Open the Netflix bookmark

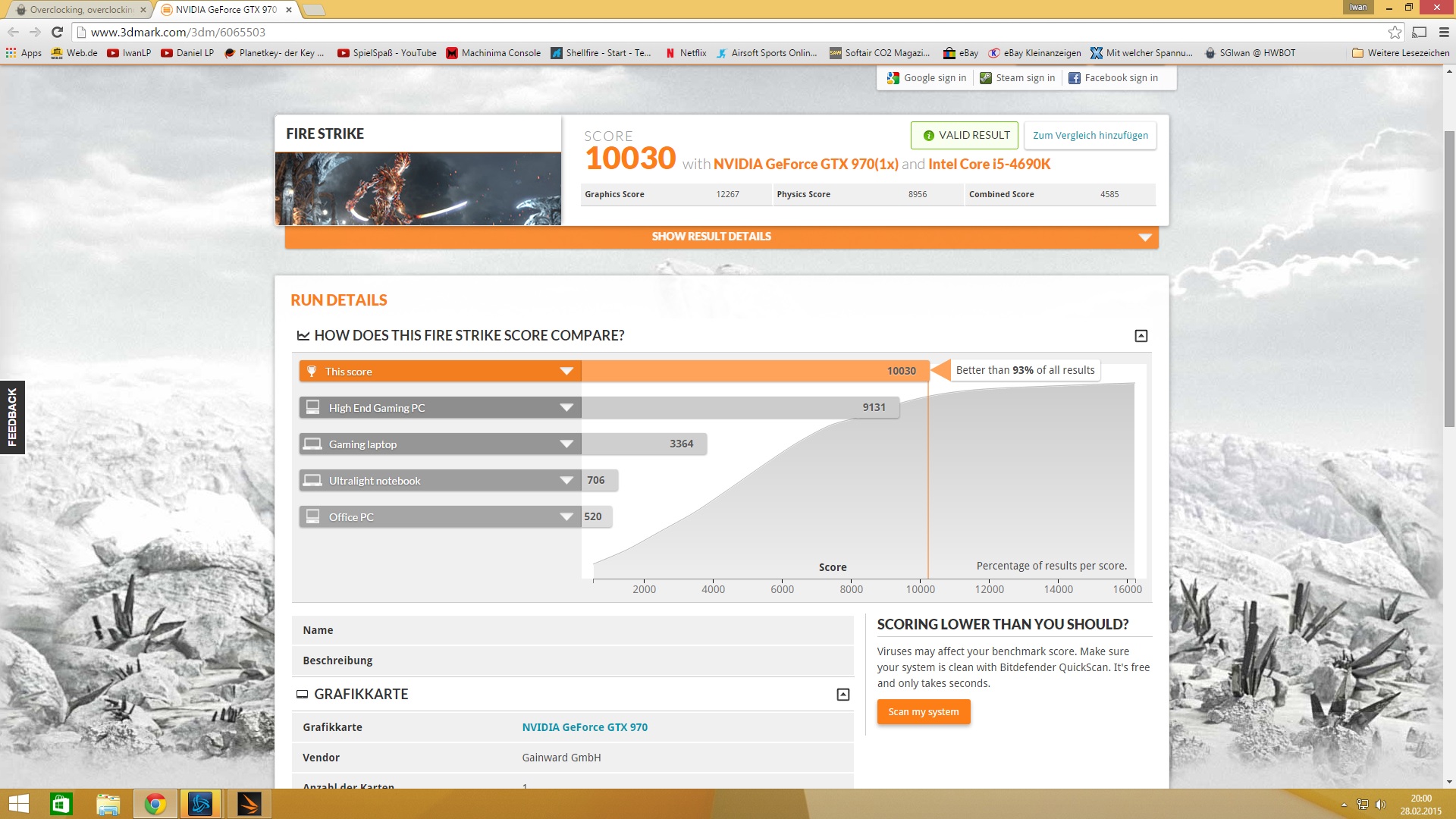pyautogui.click(x=686, y=53)
